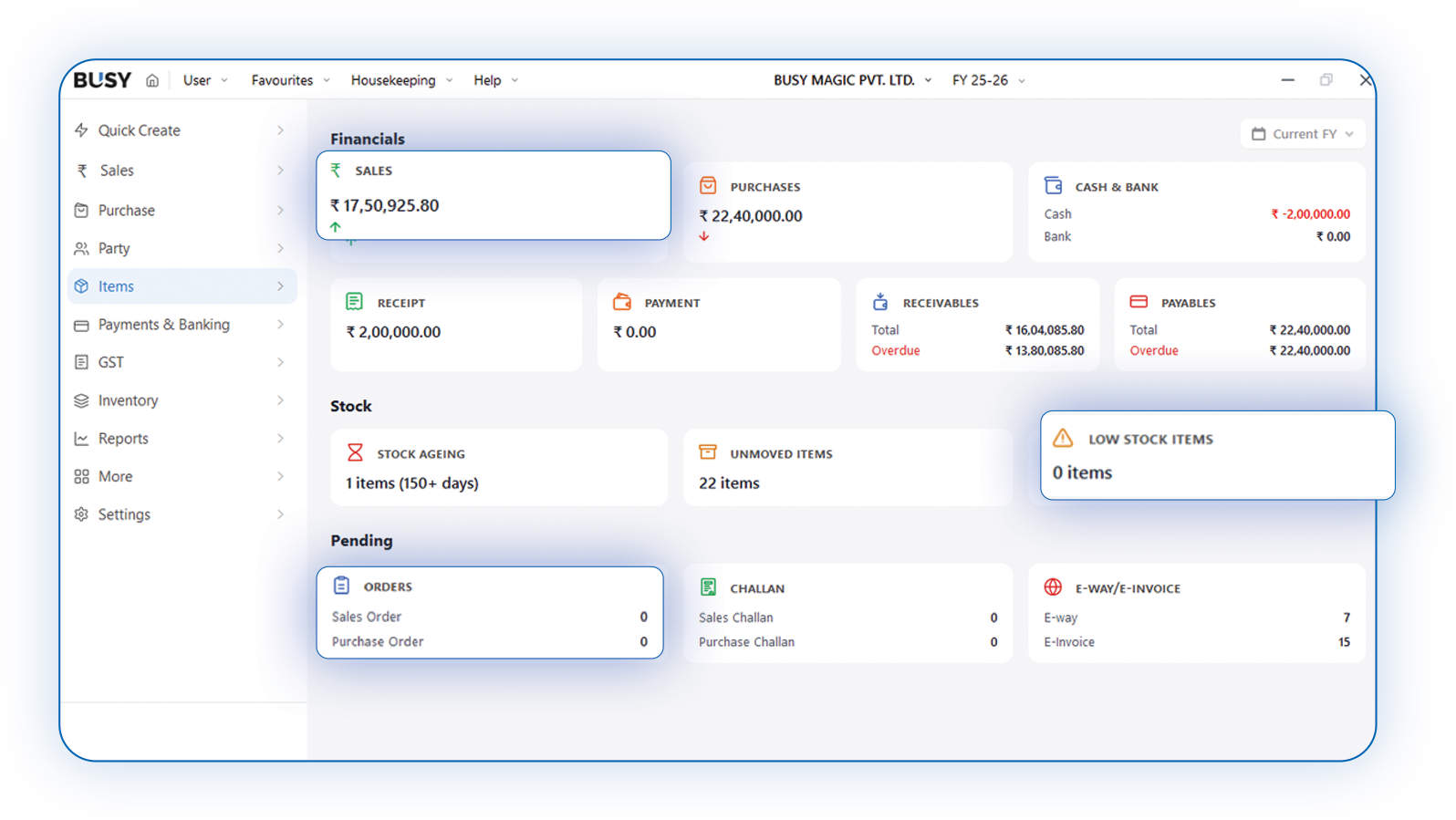Click the Challan document icon
This screenshot has height=820, width=1456.
(708, 587)
